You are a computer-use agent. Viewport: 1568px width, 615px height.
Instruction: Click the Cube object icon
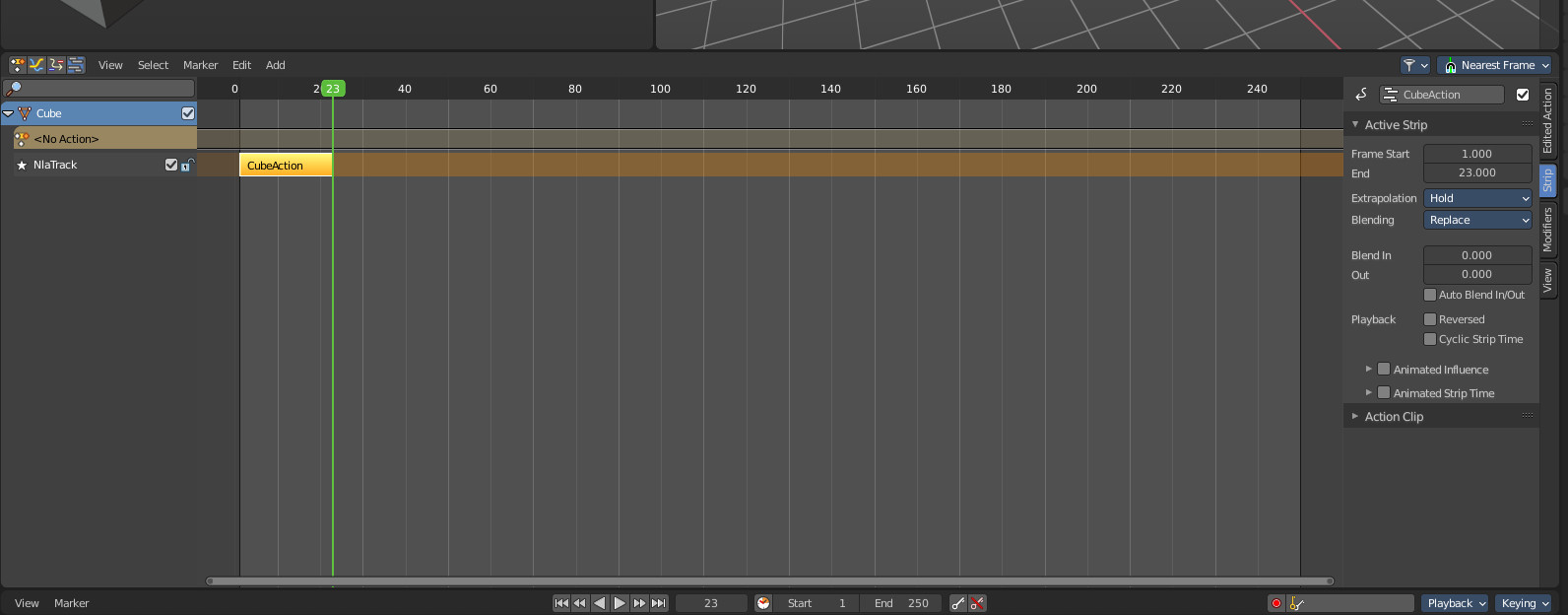tap(25, 113)
